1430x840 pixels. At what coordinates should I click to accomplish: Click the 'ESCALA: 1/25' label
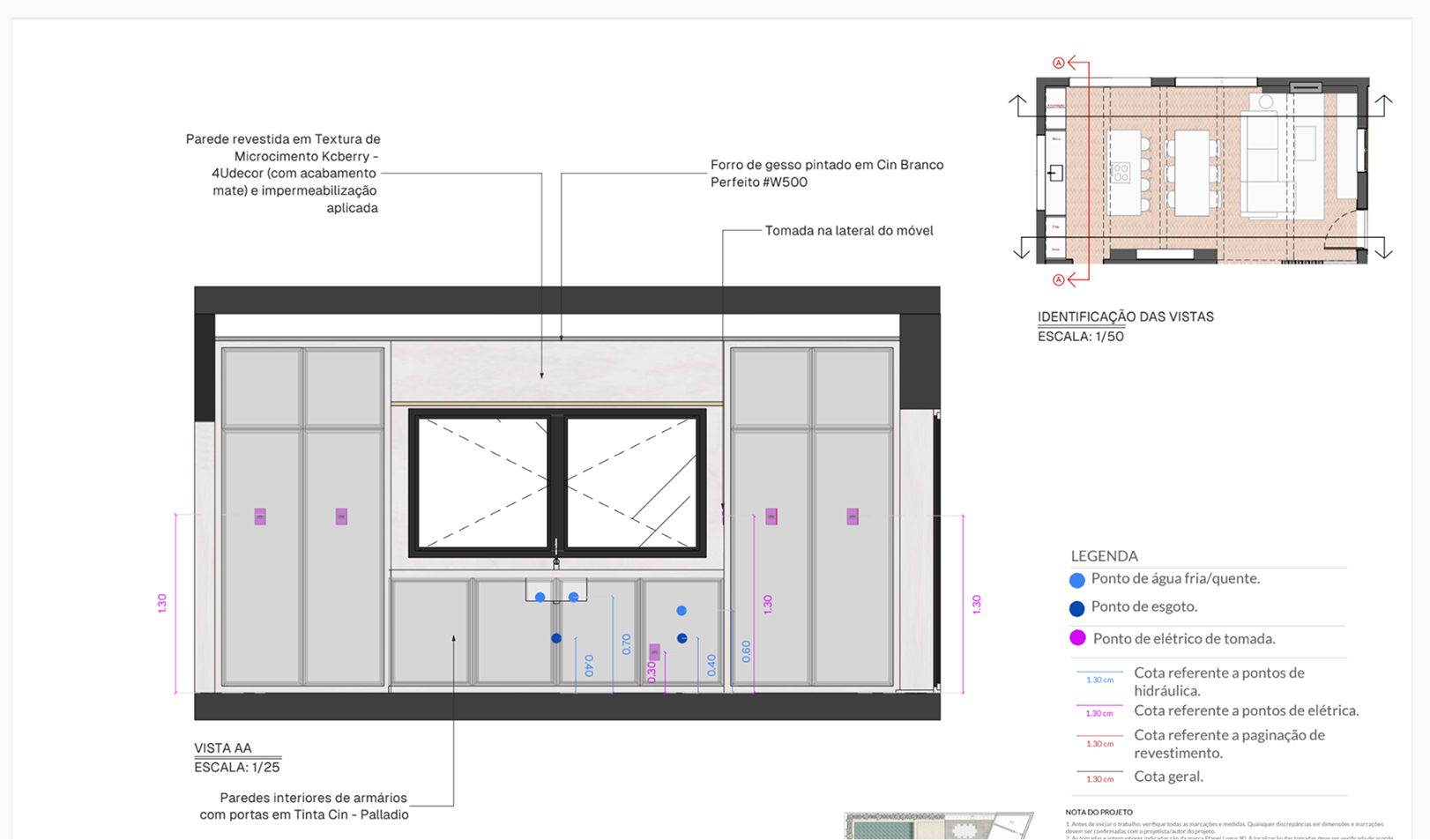(x=237, y=768)
